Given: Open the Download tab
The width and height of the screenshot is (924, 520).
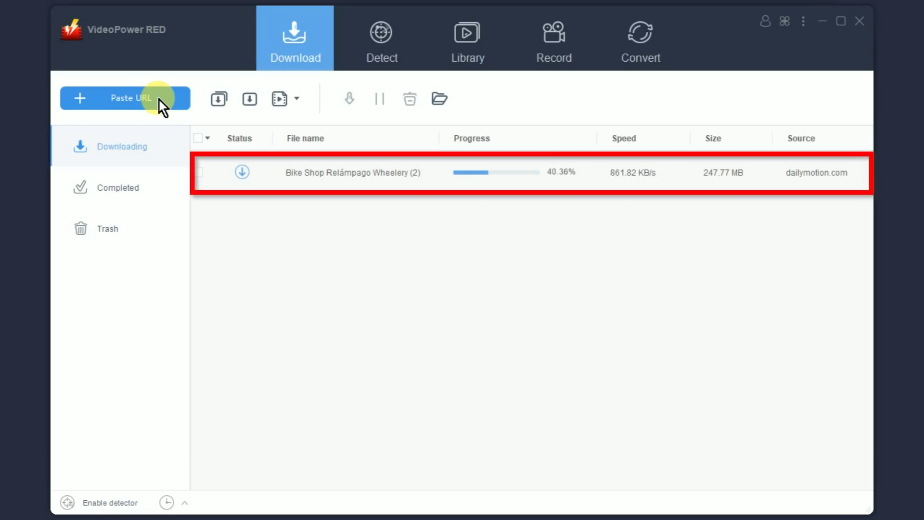Looking at the screenshot, I should pyautogui.click(x=295, y=38).
